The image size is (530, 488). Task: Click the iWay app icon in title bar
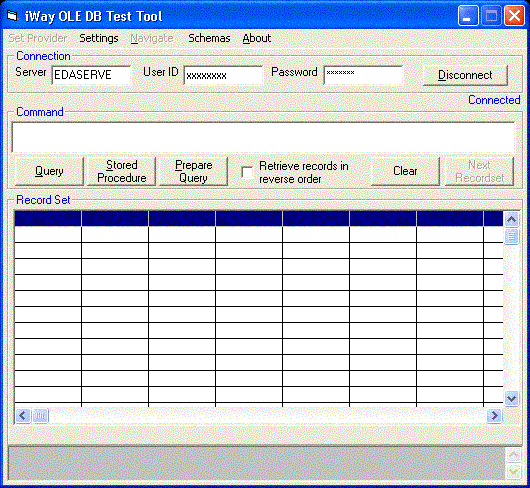[12, 16]
